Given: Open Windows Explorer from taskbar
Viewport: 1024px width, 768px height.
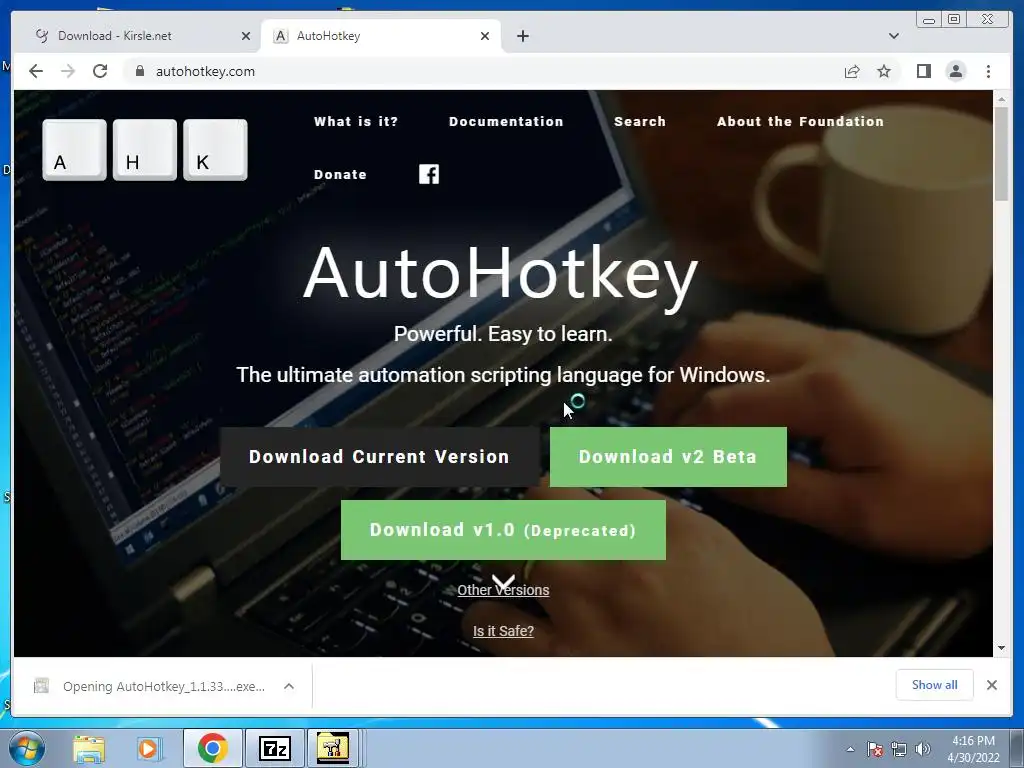Looking at the screenshot, I should (x=89, y=748).
